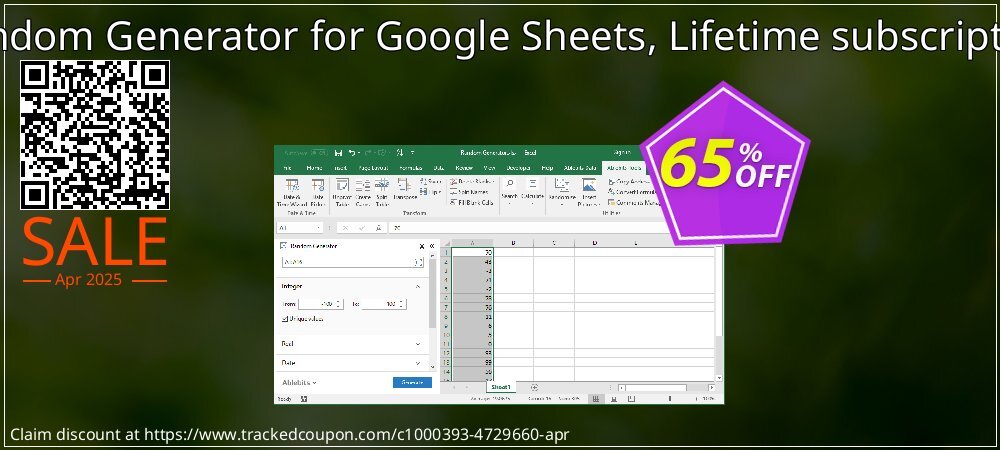Switch to the Developer tab

pyautogui.click(x=517, y=168)
